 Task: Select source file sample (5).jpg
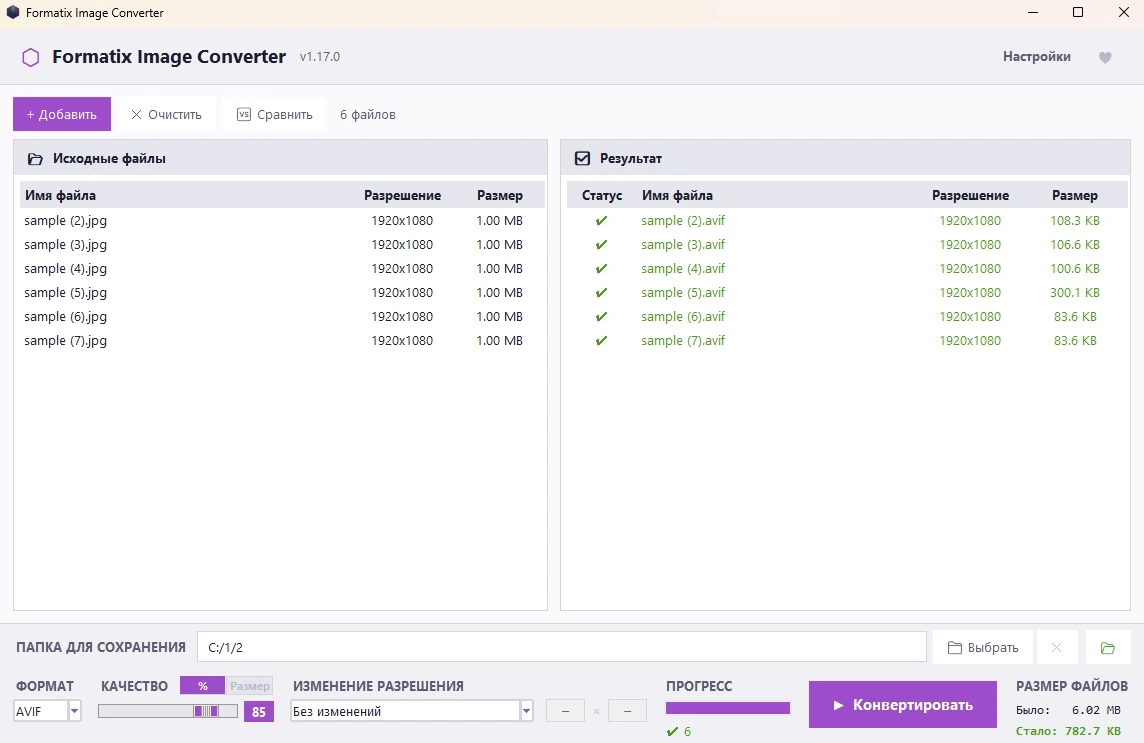pyautogui.click(x=282, y=293)
